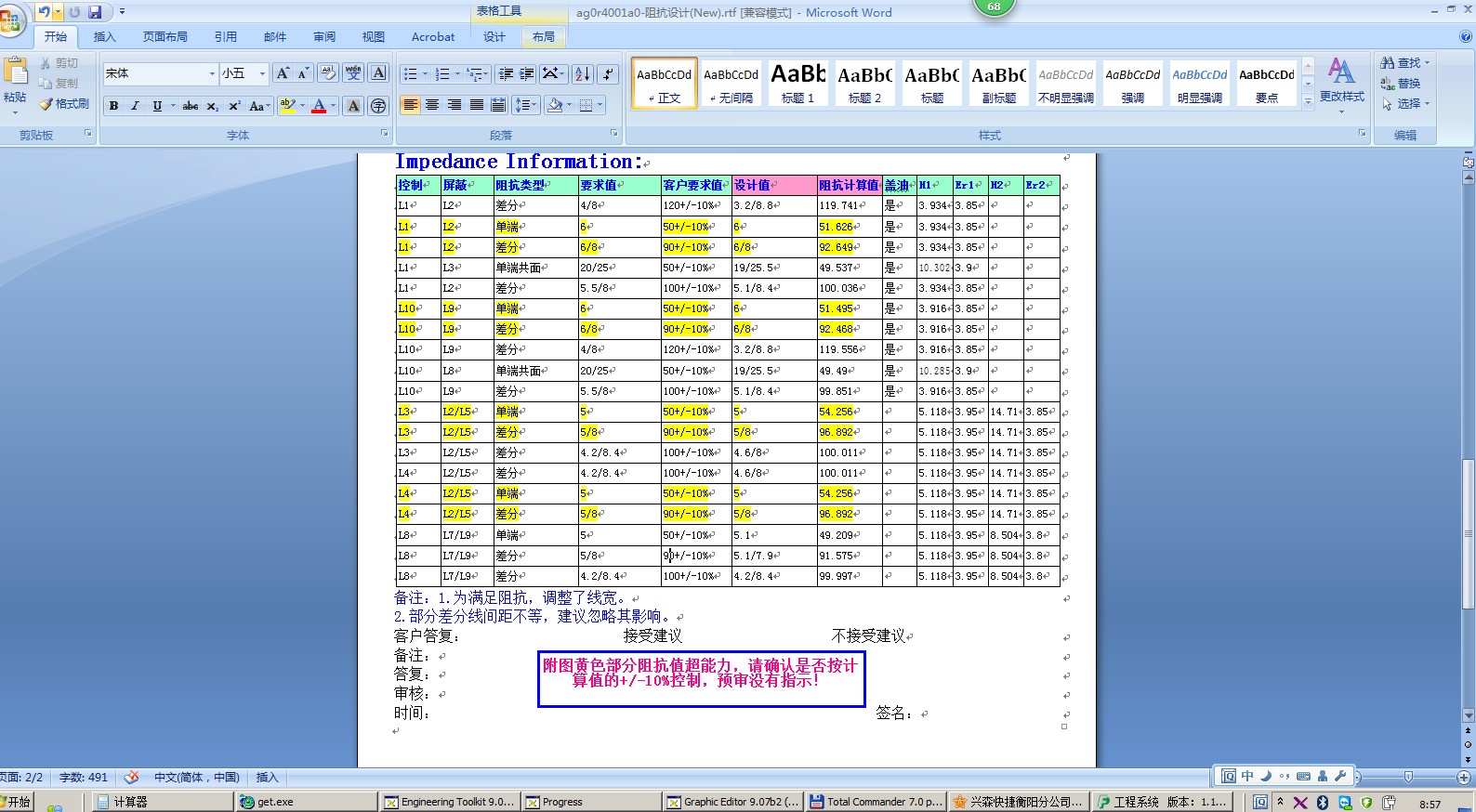Click the 更改样式 Change Styles button
The width and height of the screenshot is (1476, 812).
[x=1342, y=84]
